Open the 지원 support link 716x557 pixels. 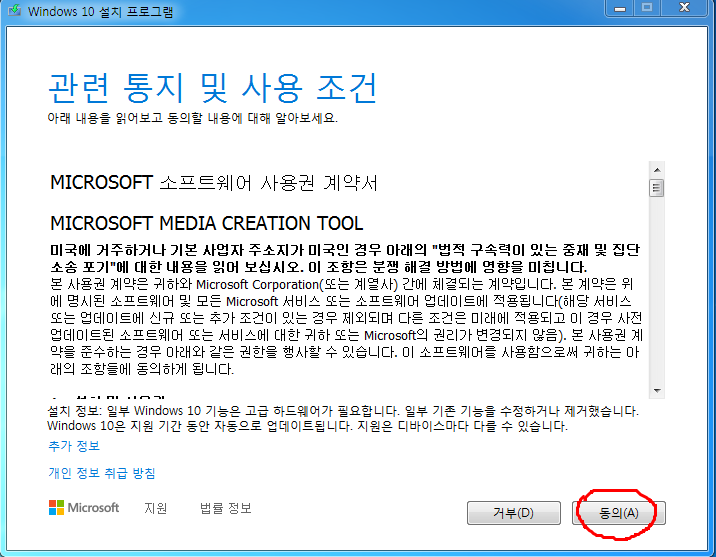coord(156,508)
